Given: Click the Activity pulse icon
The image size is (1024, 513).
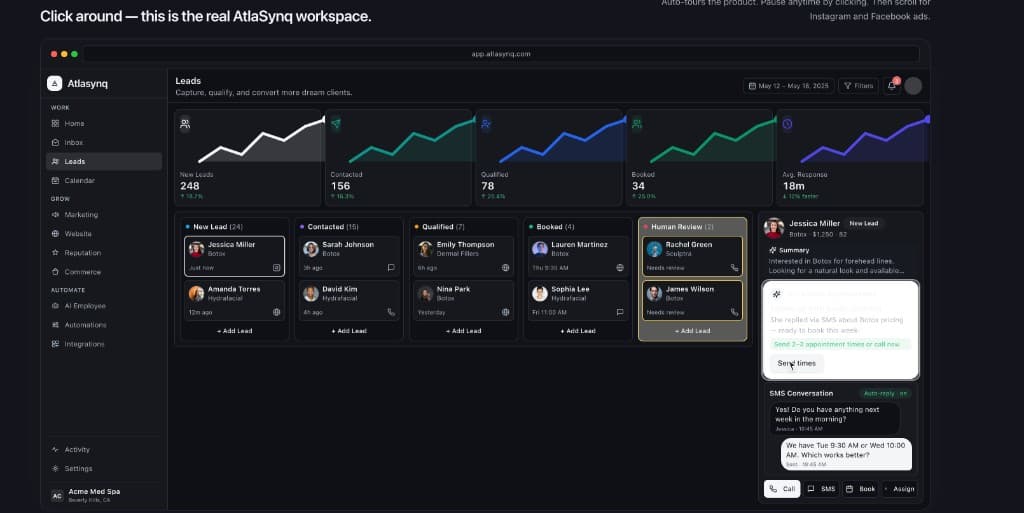Looking at the screenshot, I should pos(56,449).
